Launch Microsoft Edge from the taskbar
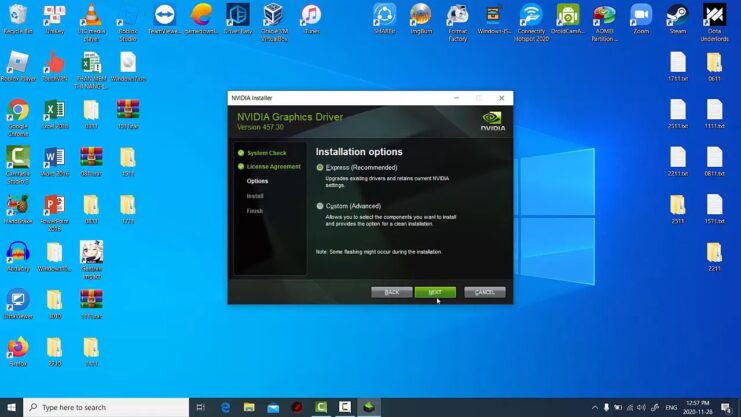This screenshot has width=741, height=417. 225,407
